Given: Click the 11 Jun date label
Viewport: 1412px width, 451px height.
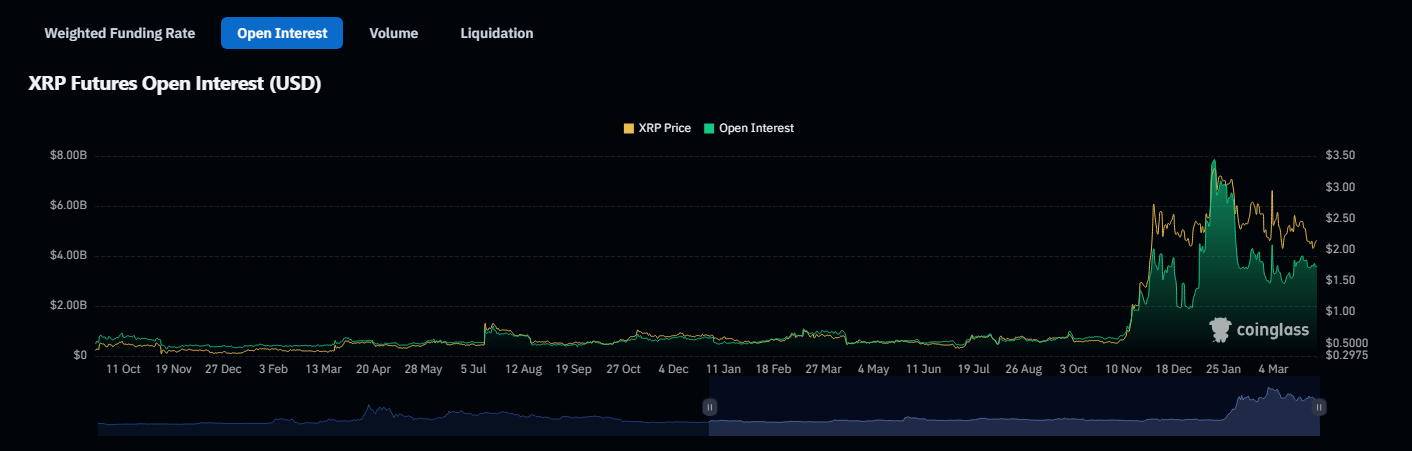Looking at the screenshot, I should coord(923,369).
